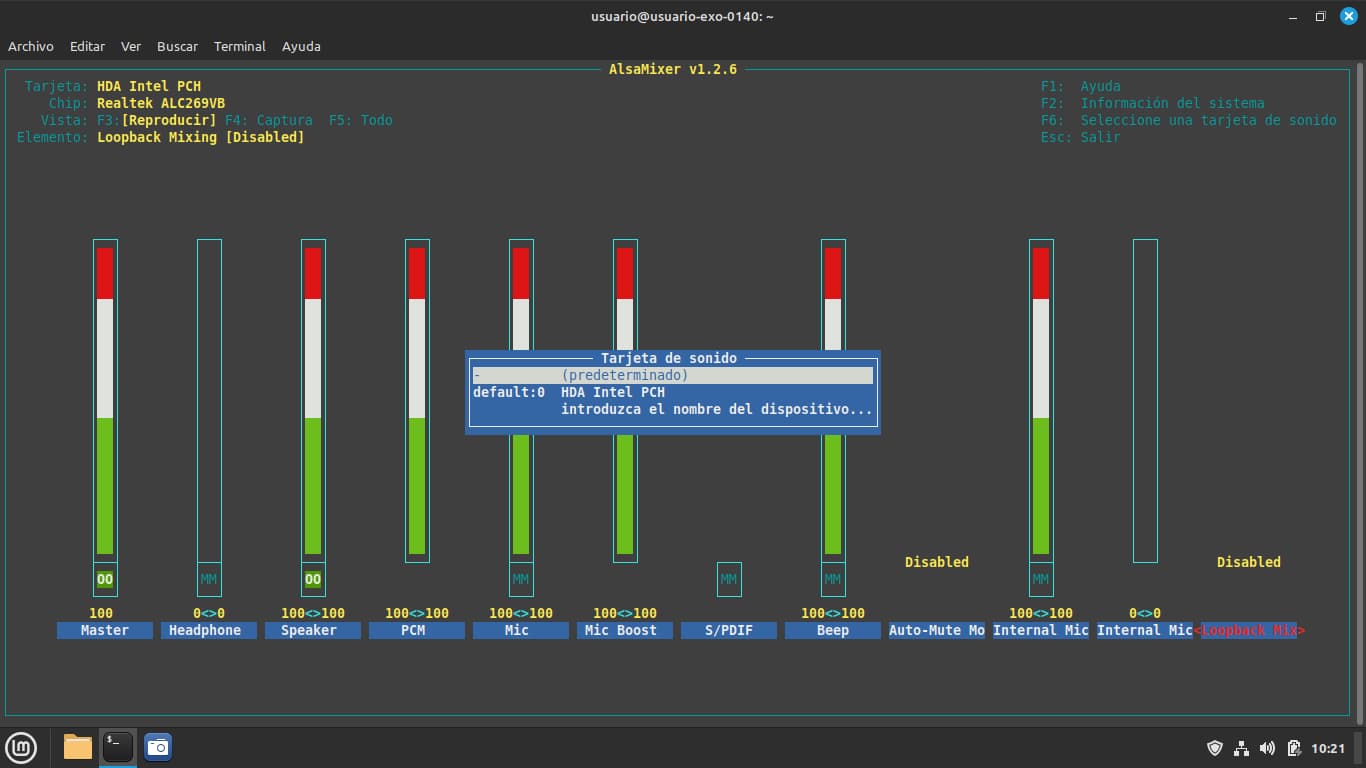Toggle the Speaker mute indicator box
The height and width of the screenshot is (768, 1366).
[x=313, y=579]
